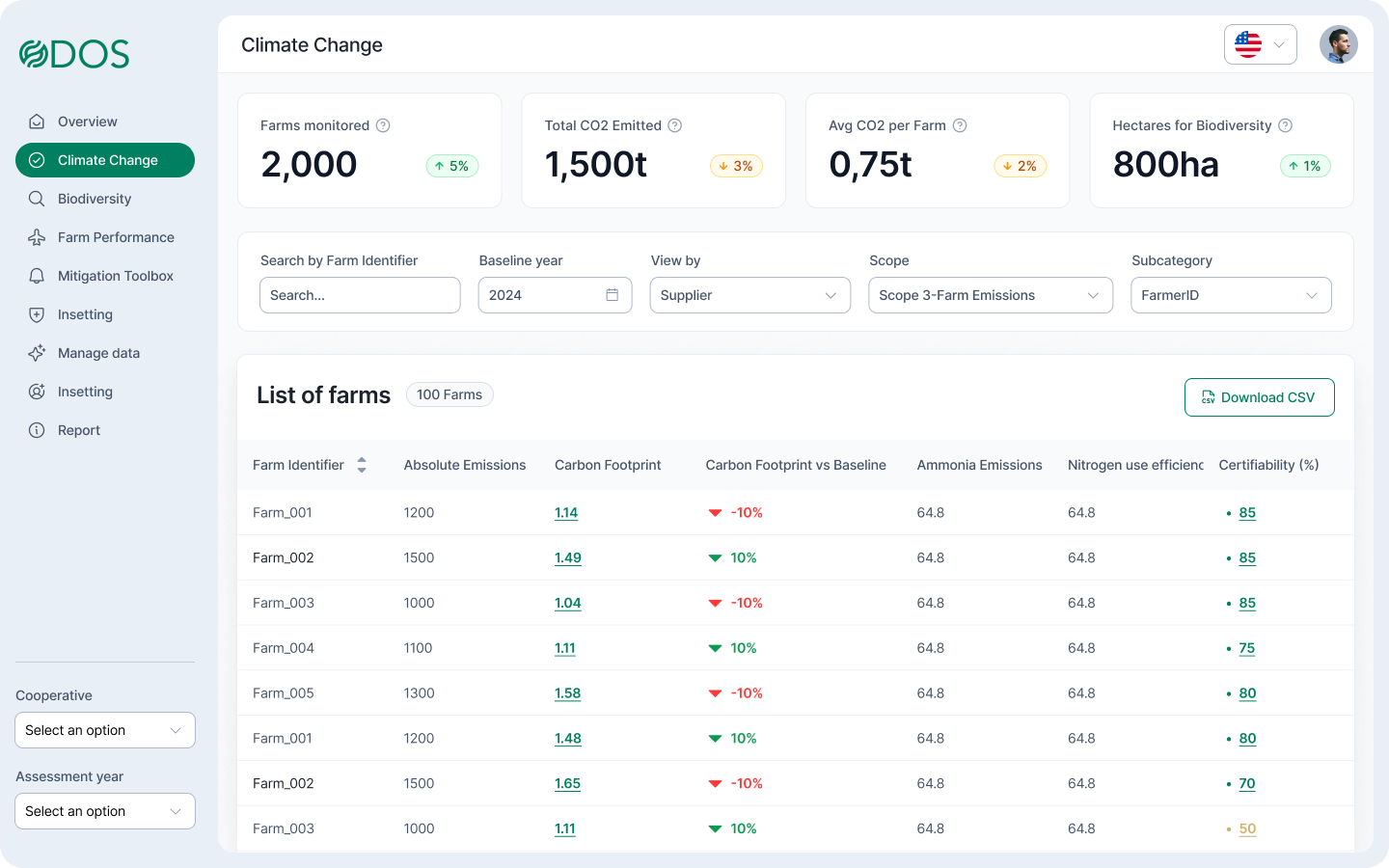Click the 1% increase badge

pyautogui.click(x=1305, y=166)
